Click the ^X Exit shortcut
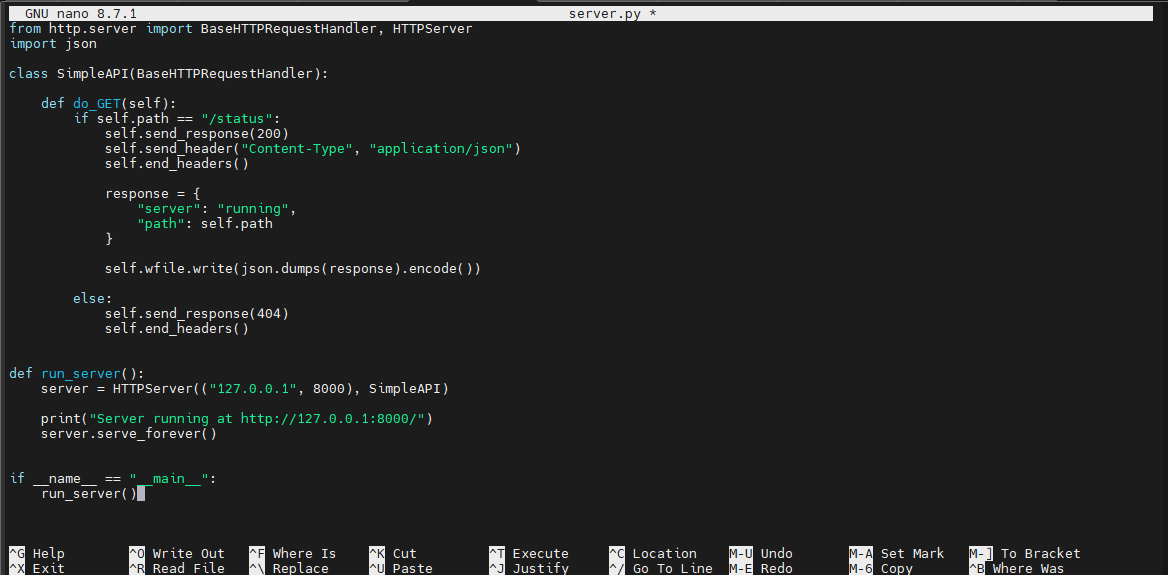This screenshot has width=1168, height=575. click(36, 568)
